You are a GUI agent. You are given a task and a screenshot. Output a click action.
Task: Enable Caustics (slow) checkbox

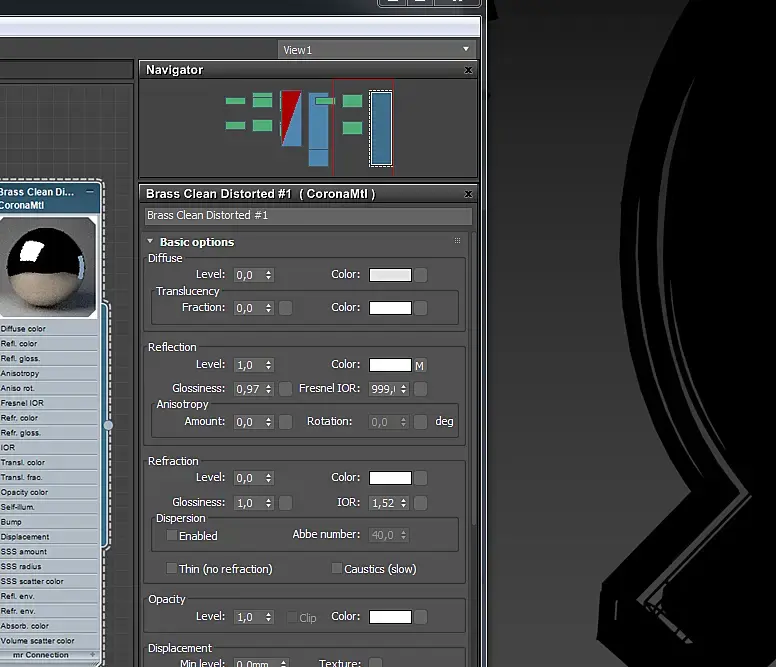click(x=337, y=568)
